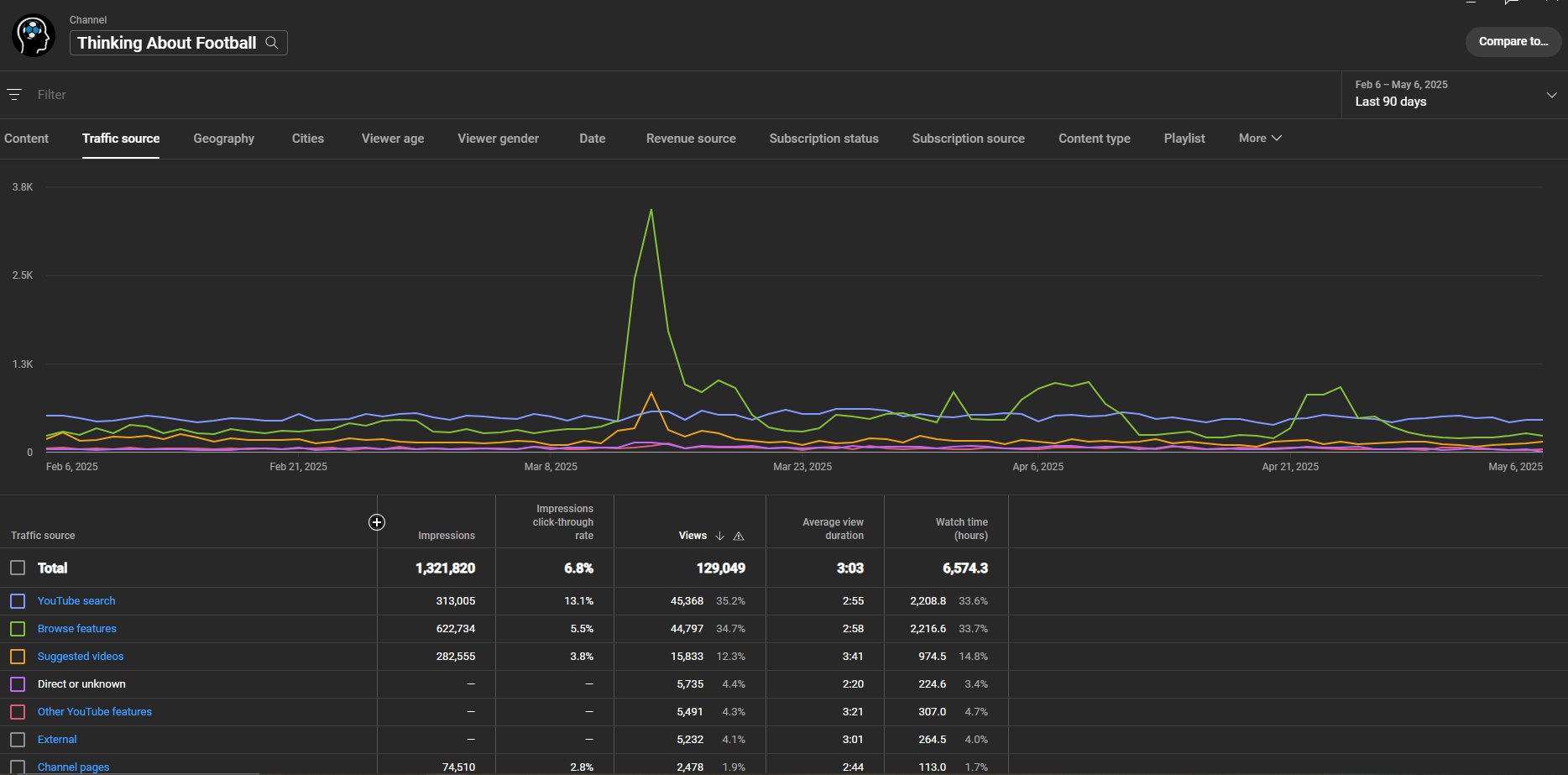Click the Filter input field
This screenshot has width=1568, height=775.
672,95
